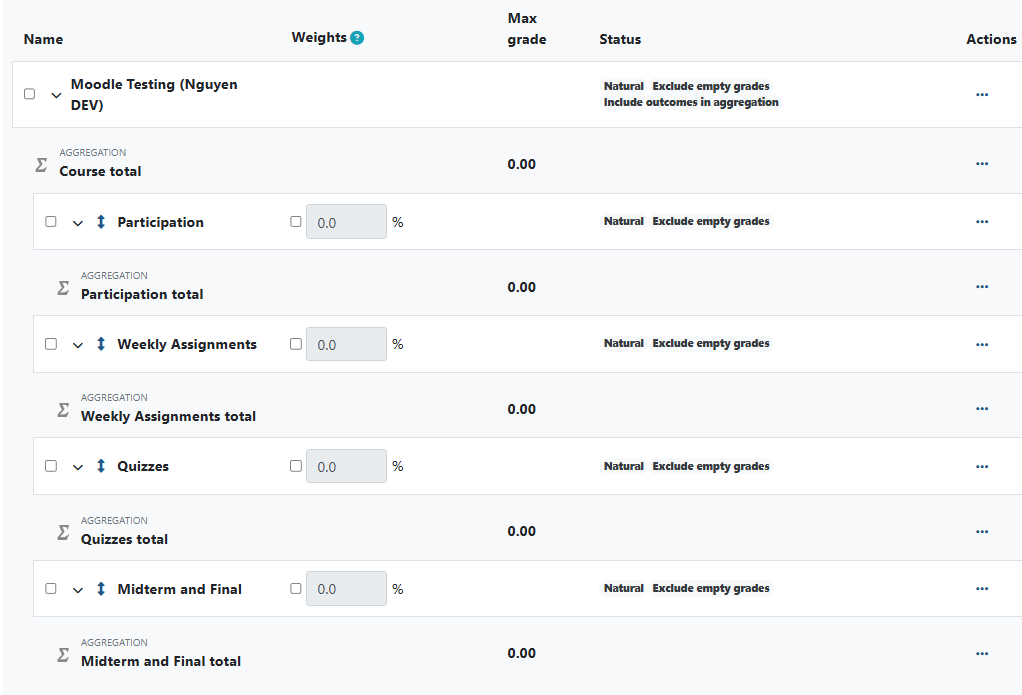This screenshot has height=695, width=1022.
Task: Check the Moodle Testing course checkbox
Action: (29, 94)
